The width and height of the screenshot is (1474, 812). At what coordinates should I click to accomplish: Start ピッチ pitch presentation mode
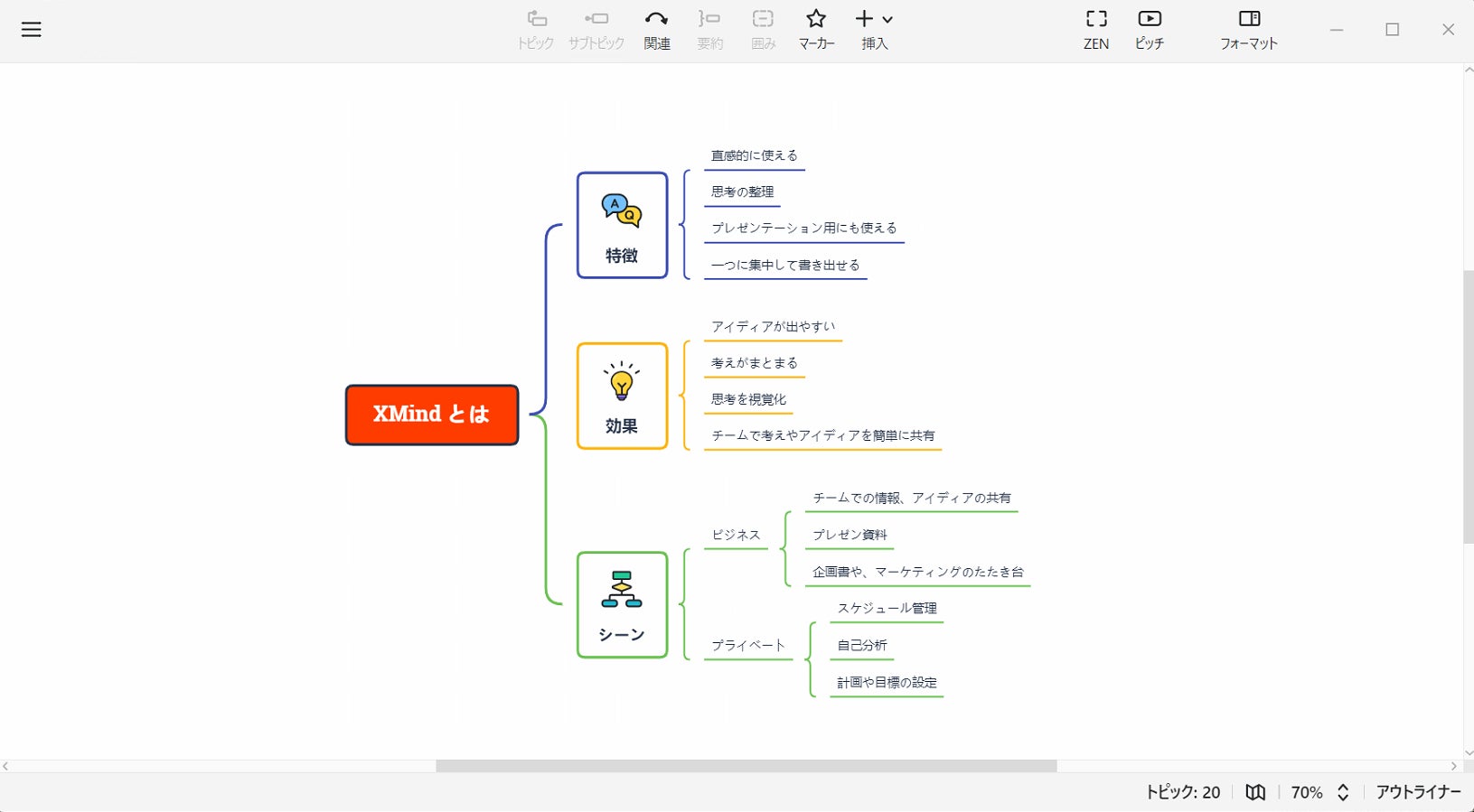(1150, 30)
